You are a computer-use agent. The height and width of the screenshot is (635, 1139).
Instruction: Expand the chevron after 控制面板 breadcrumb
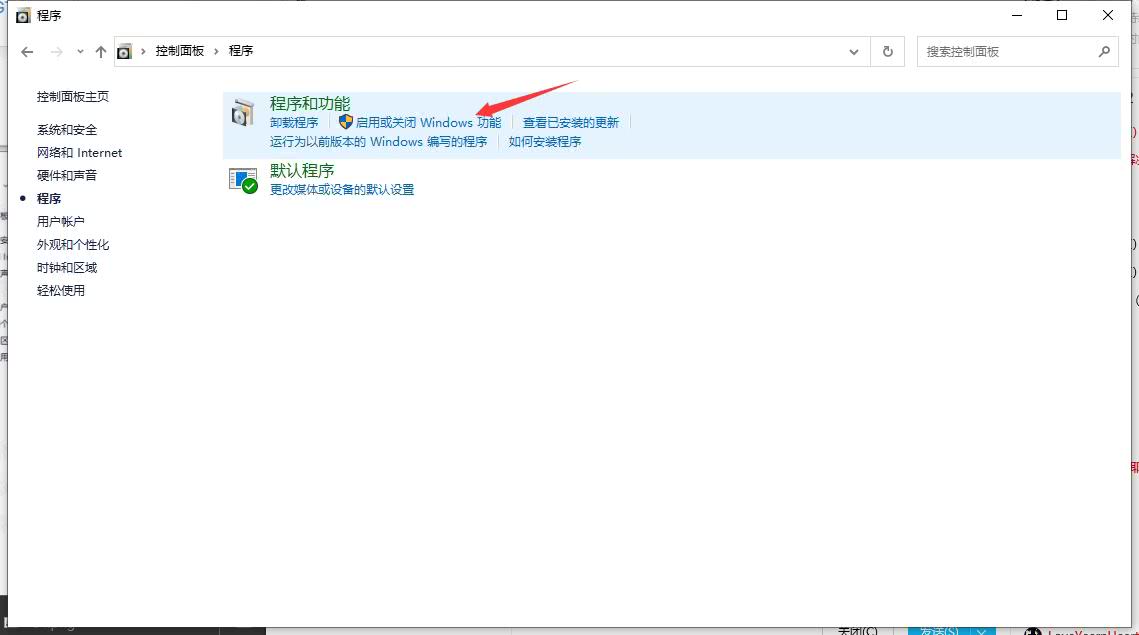pyautogui.click(x=216, y=52)
